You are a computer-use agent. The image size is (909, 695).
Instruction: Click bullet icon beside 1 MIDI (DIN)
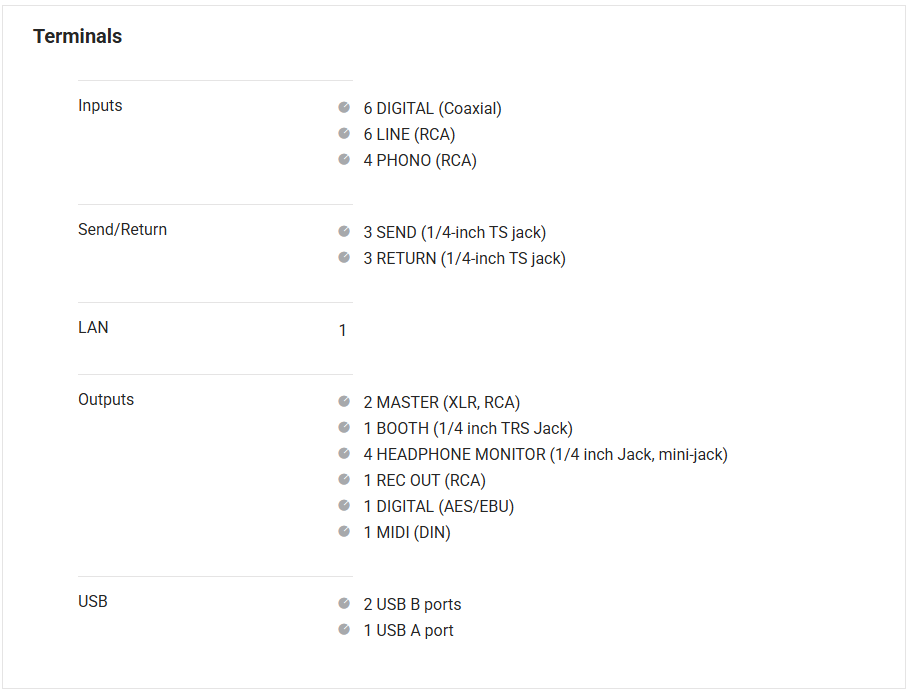coord(344,531)
